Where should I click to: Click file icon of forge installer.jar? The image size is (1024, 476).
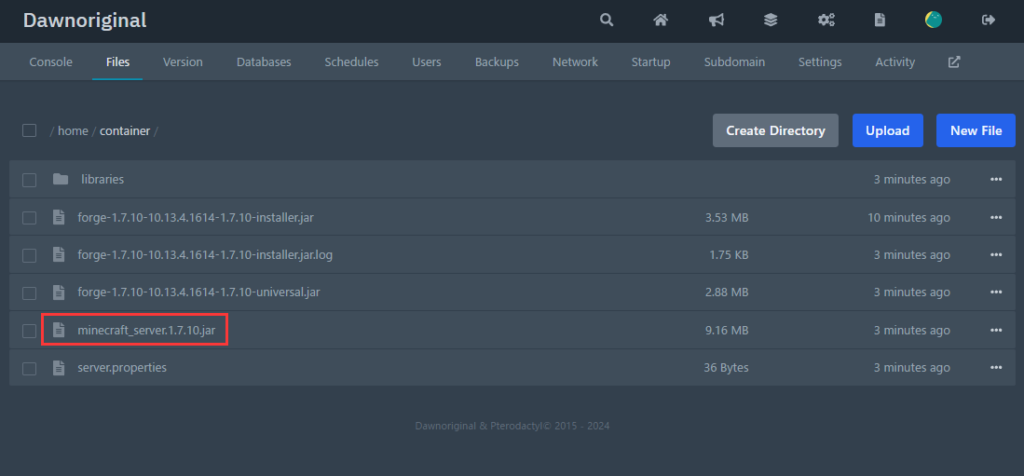(x=59, y=217)
